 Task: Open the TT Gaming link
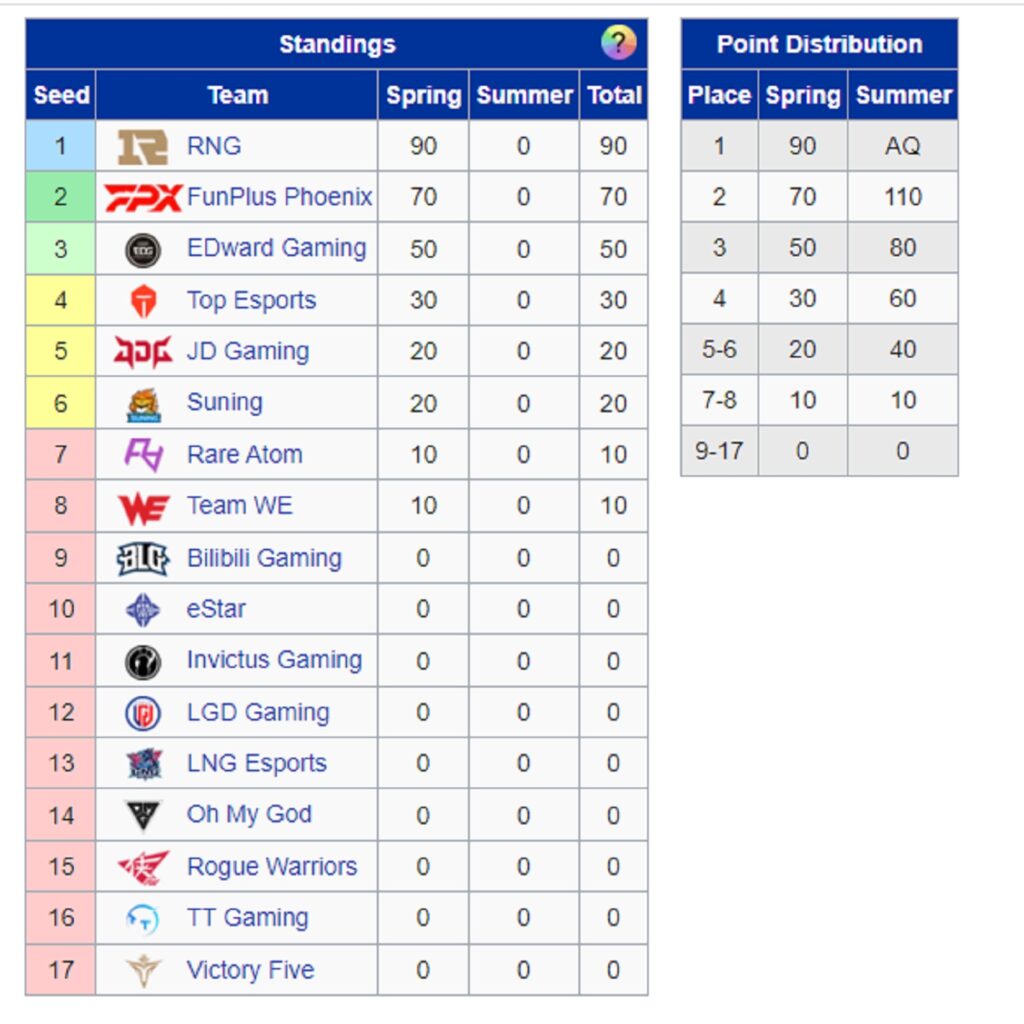point(248,918)
